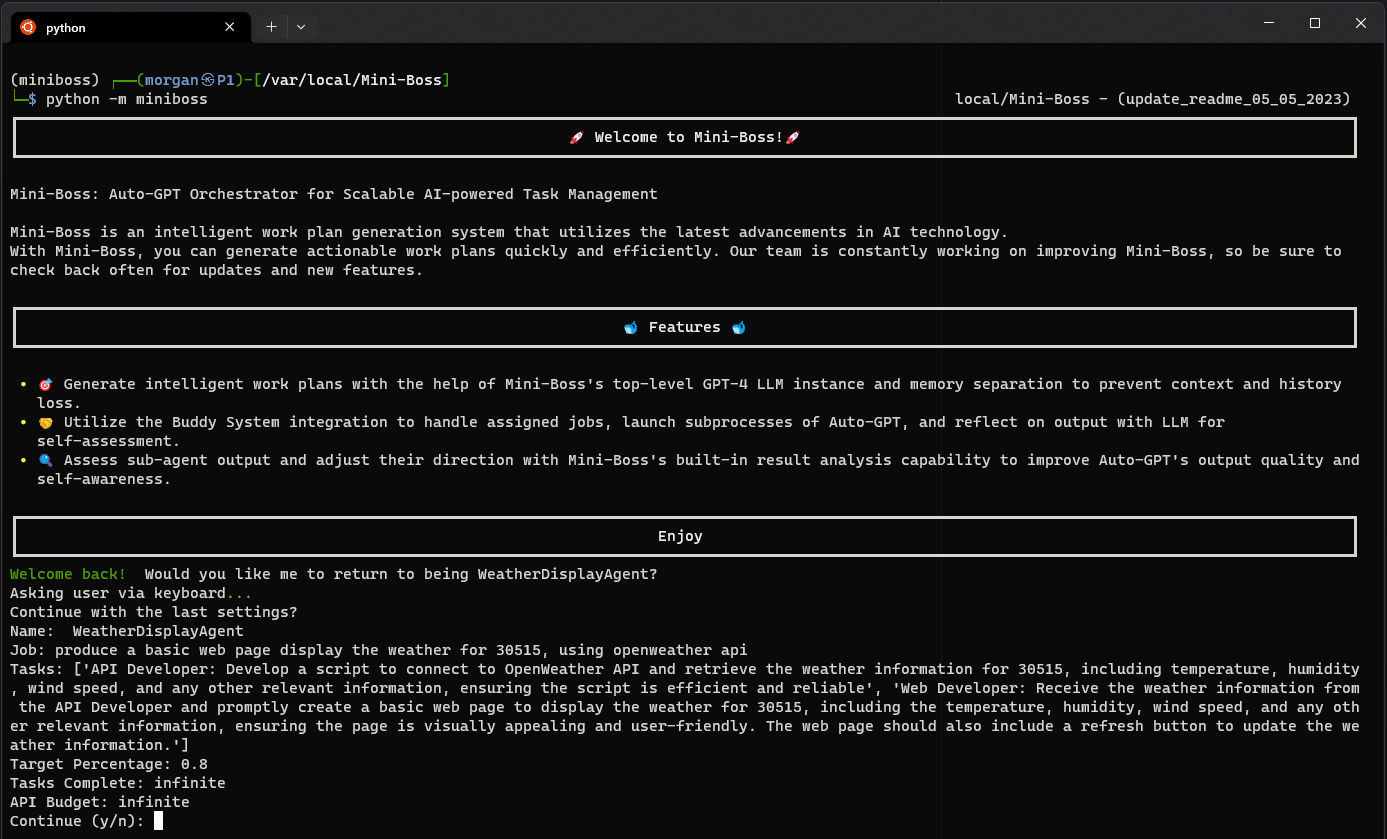Click the 'Mini-Boss: Auto-GPT Orchestrator' heading line
The image size is (1387, 839).
click(x=334, y=194)
